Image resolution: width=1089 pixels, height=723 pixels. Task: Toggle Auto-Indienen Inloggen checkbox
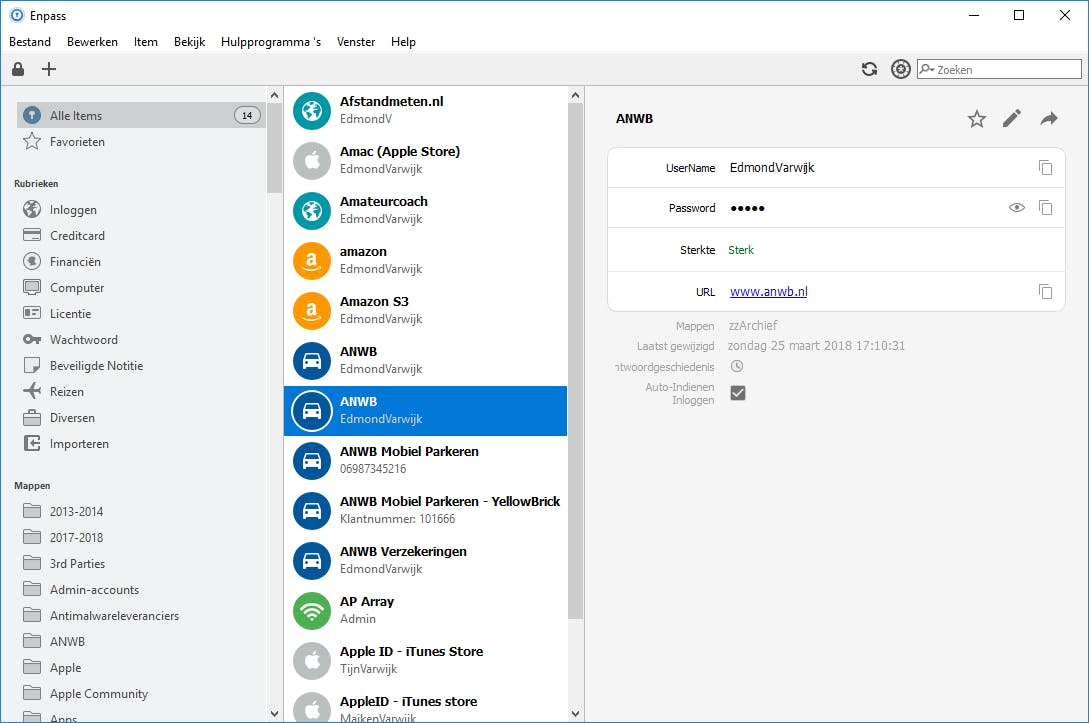pos(738,393)
